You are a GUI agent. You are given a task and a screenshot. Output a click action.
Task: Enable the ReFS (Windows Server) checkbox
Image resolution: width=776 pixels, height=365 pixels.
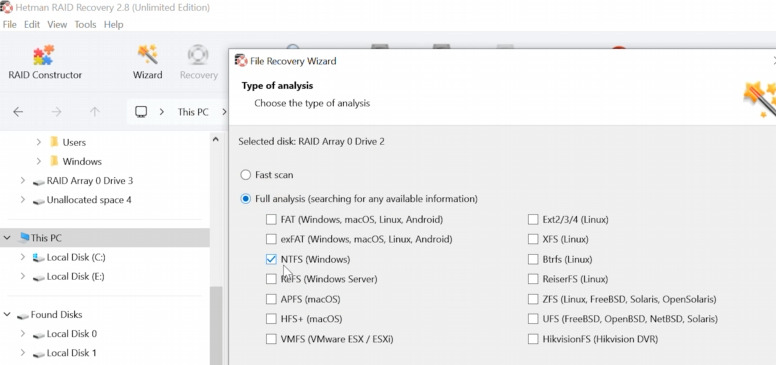point(271,279)
